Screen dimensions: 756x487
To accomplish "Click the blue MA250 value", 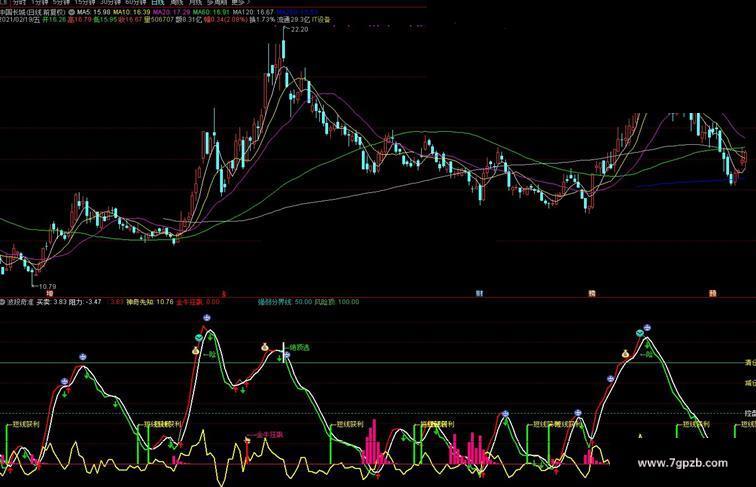I will click(x=297, y=12).
